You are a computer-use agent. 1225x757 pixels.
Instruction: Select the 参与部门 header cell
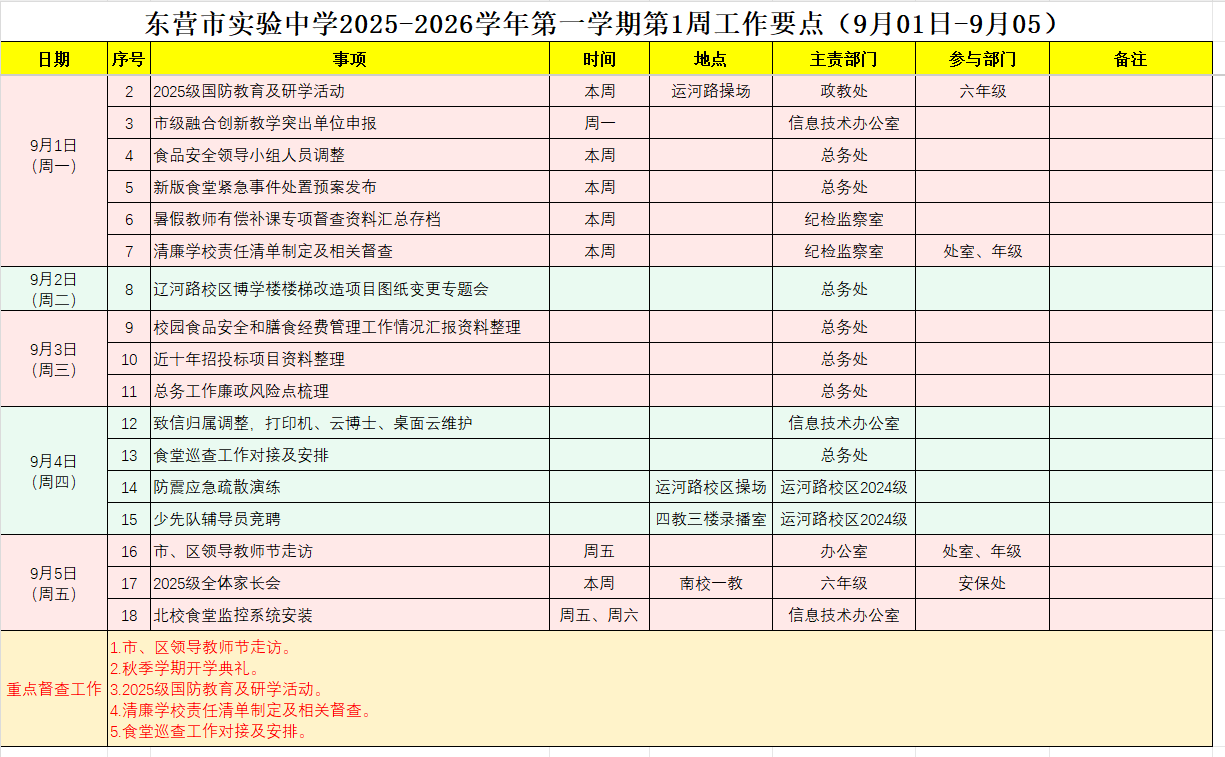click(982, 59)
